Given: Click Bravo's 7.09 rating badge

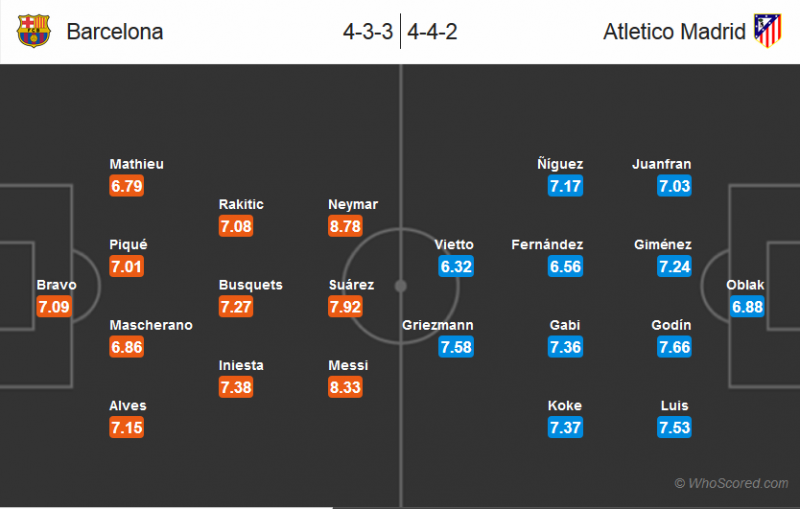Looking at the screenshot, I should (x=54, y=307).
